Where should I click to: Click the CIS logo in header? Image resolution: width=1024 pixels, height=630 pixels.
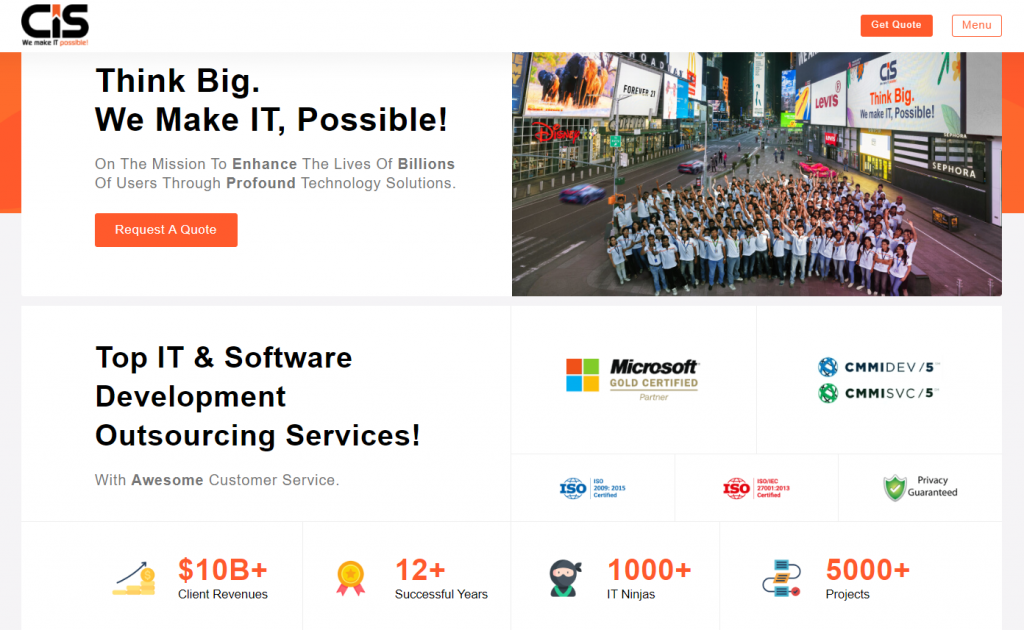[x=55, y=25]
